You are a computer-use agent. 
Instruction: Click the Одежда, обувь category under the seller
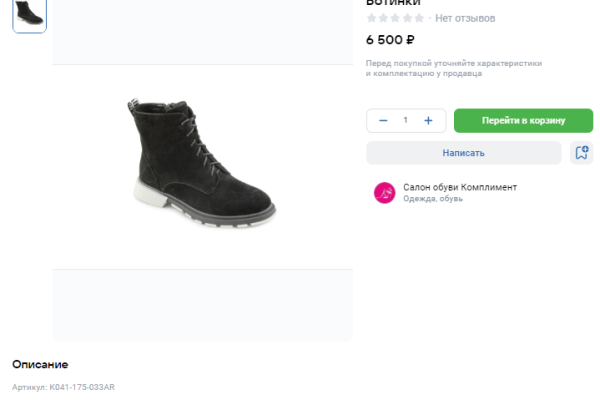pos(433,199)
